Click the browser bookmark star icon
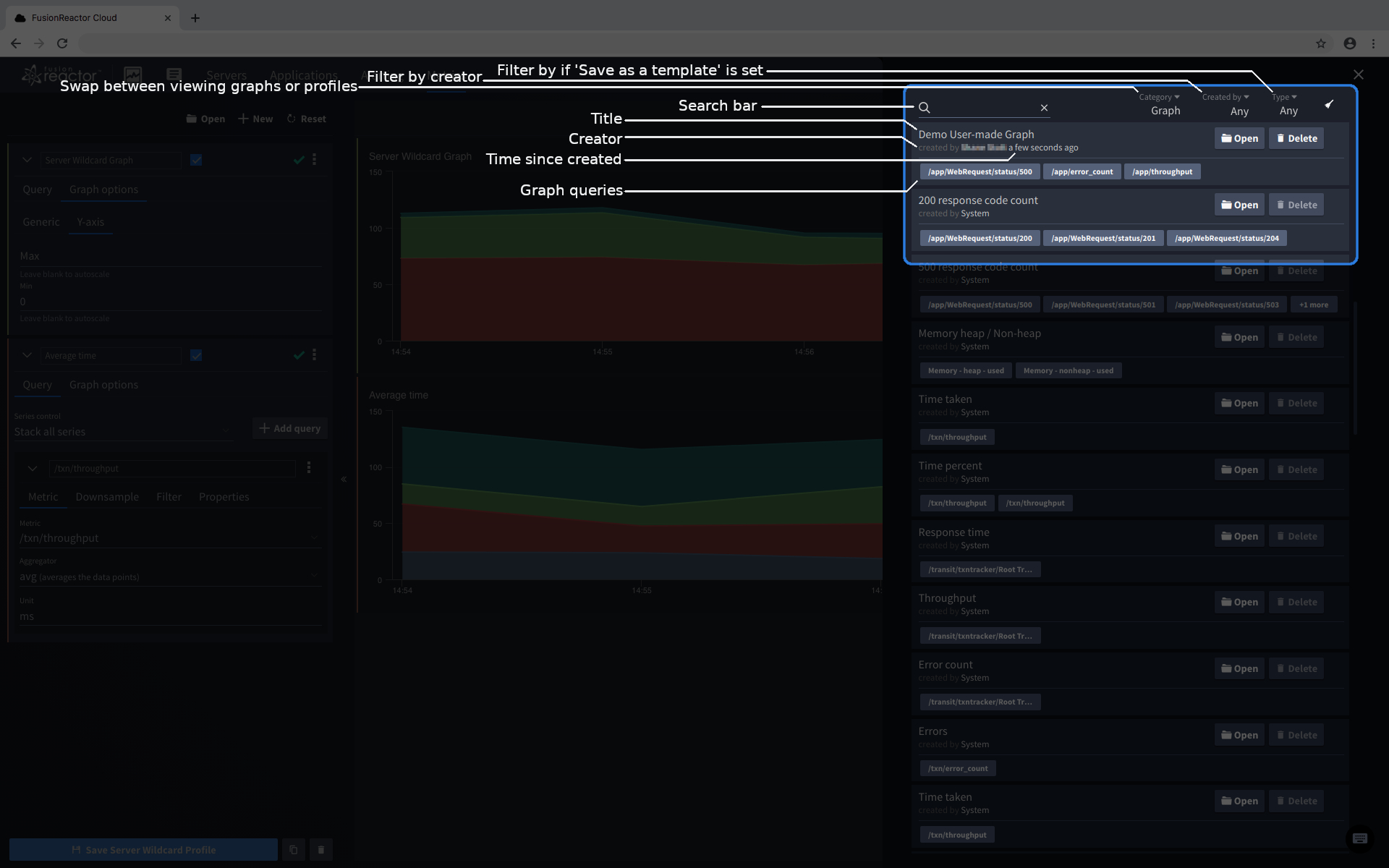Screen dimensions: 1389x868 point(1321,43)
